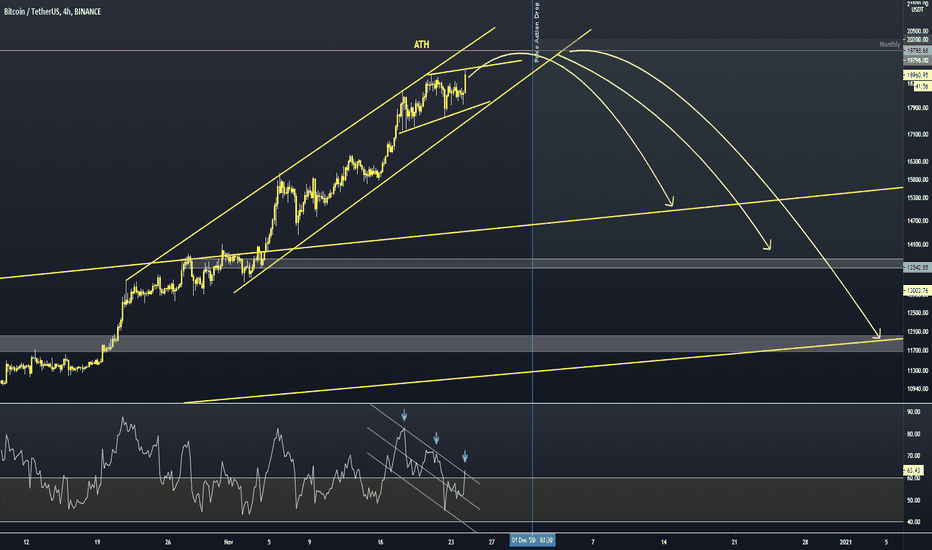Click the 16300.00 price axis tick
The image size is (932, 550).
(x=918, y=162)
